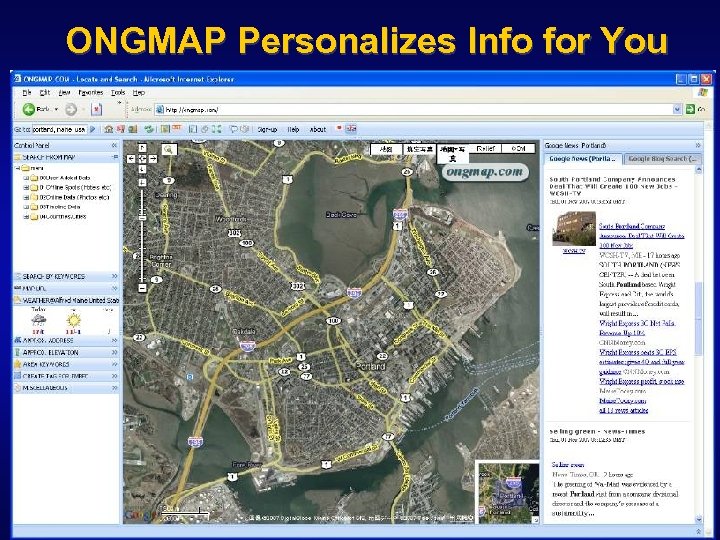Screen dimensions: 720x540
Task: Pan map east with right arrow
Action: 153,159
